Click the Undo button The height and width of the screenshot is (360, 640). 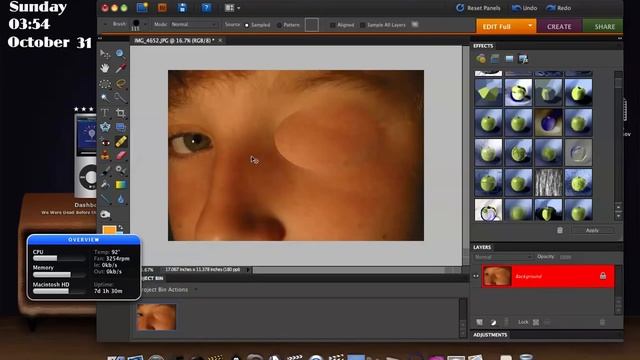click(x=524, y=8)
